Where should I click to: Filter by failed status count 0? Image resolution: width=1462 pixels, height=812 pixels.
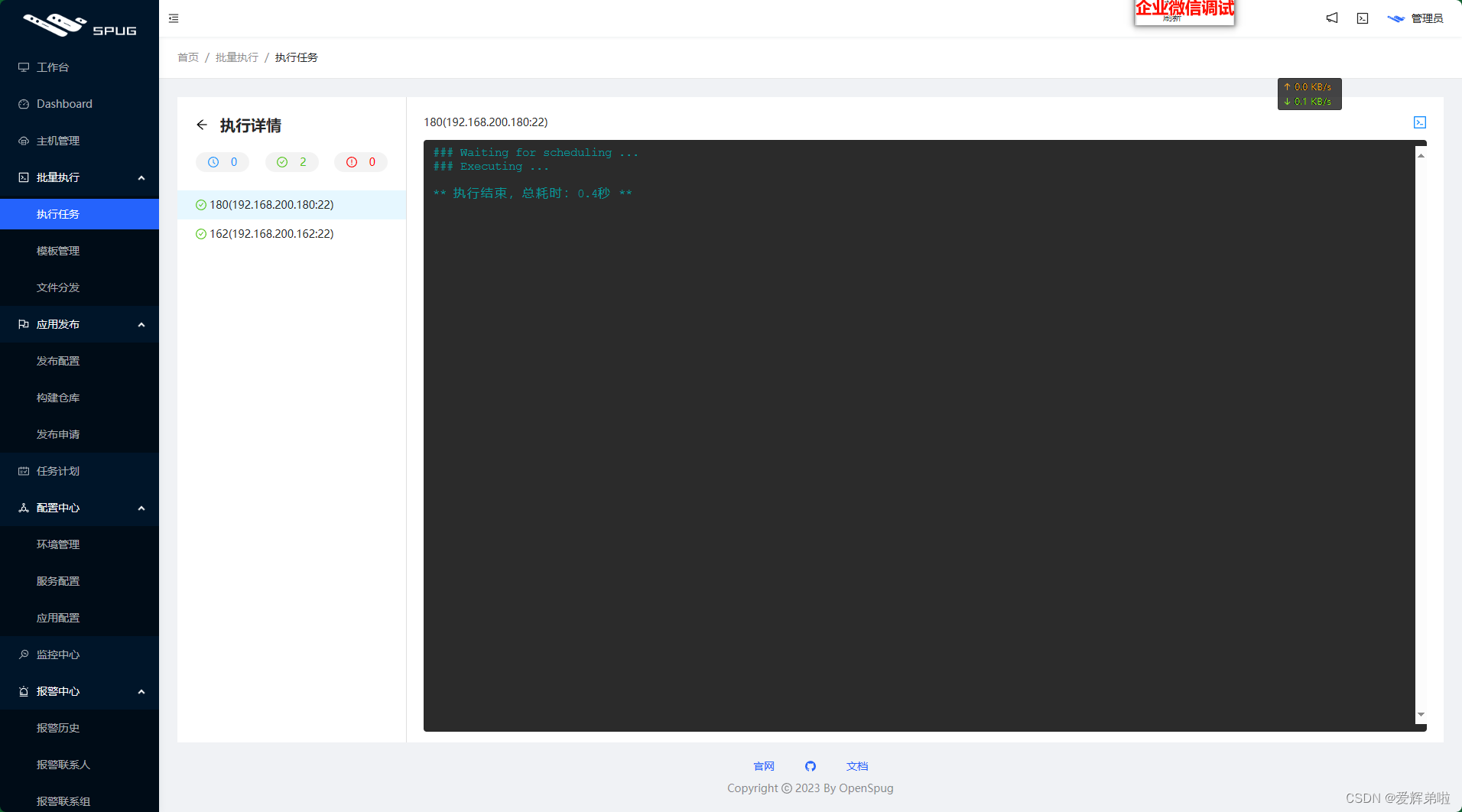pyautogui.click(x=361, y=162)
